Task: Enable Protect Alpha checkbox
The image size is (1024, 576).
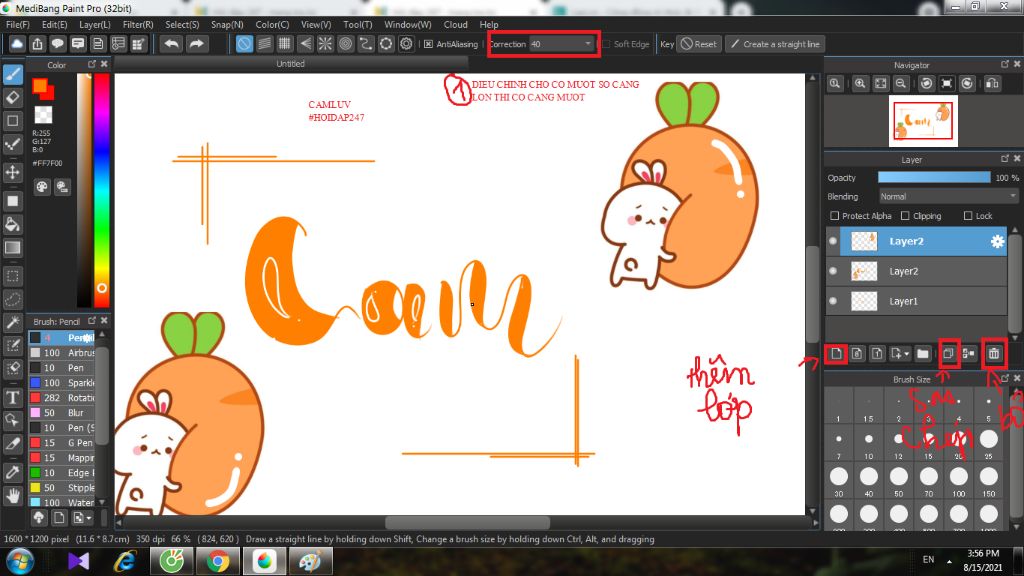Action: (x=835, y=216)
